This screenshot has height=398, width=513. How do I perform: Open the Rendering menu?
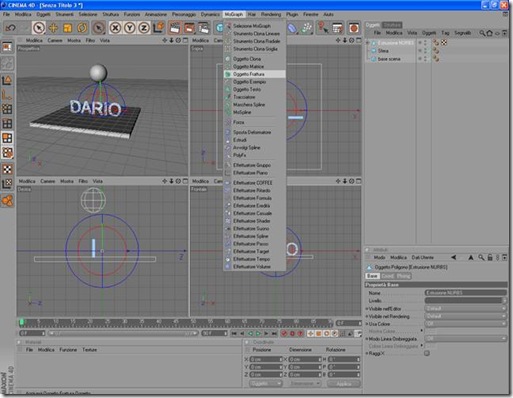pos(271,14)
